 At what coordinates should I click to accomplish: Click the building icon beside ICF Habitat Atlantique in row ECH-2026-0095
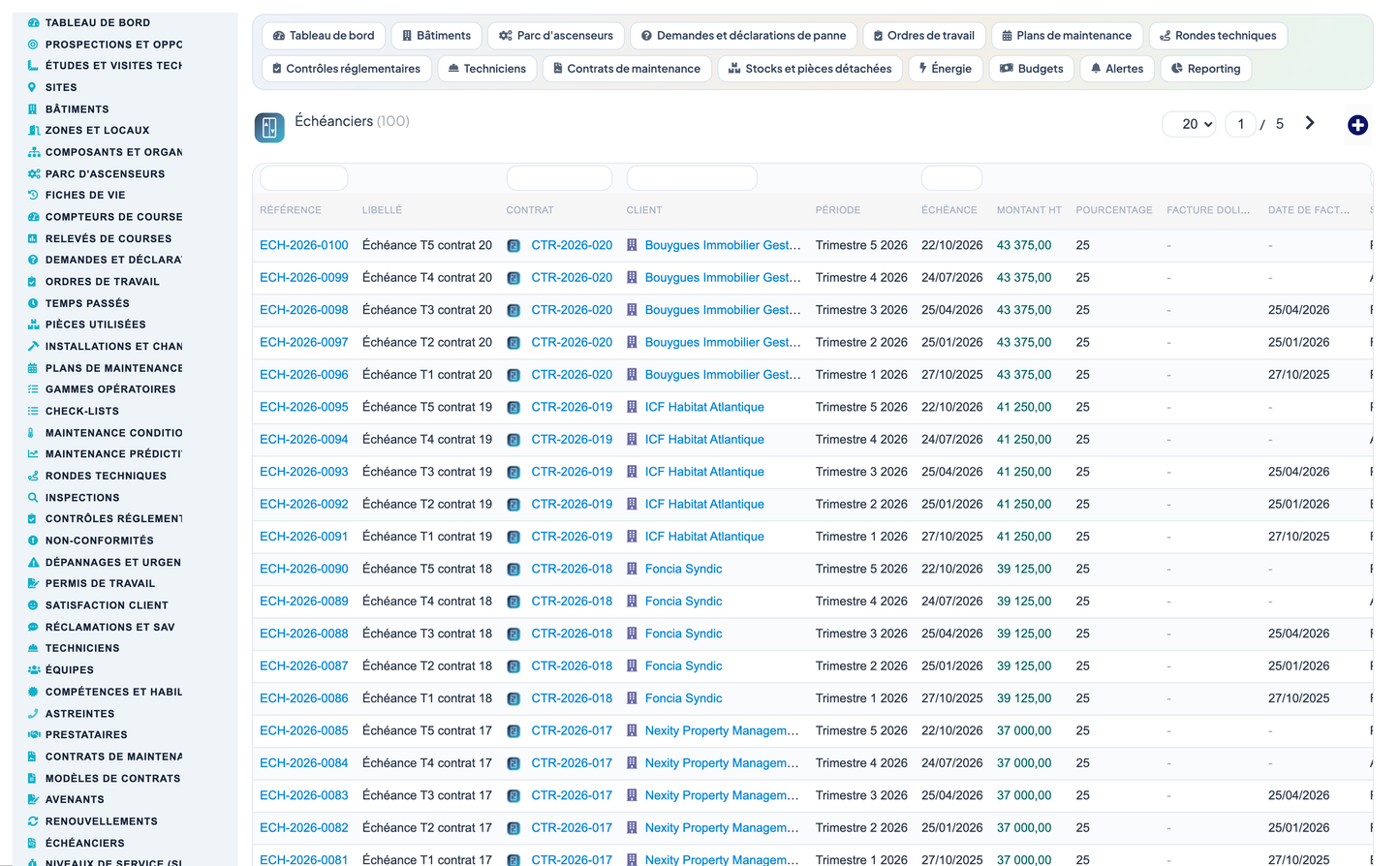pyautogui.click(x=632, y=407)
